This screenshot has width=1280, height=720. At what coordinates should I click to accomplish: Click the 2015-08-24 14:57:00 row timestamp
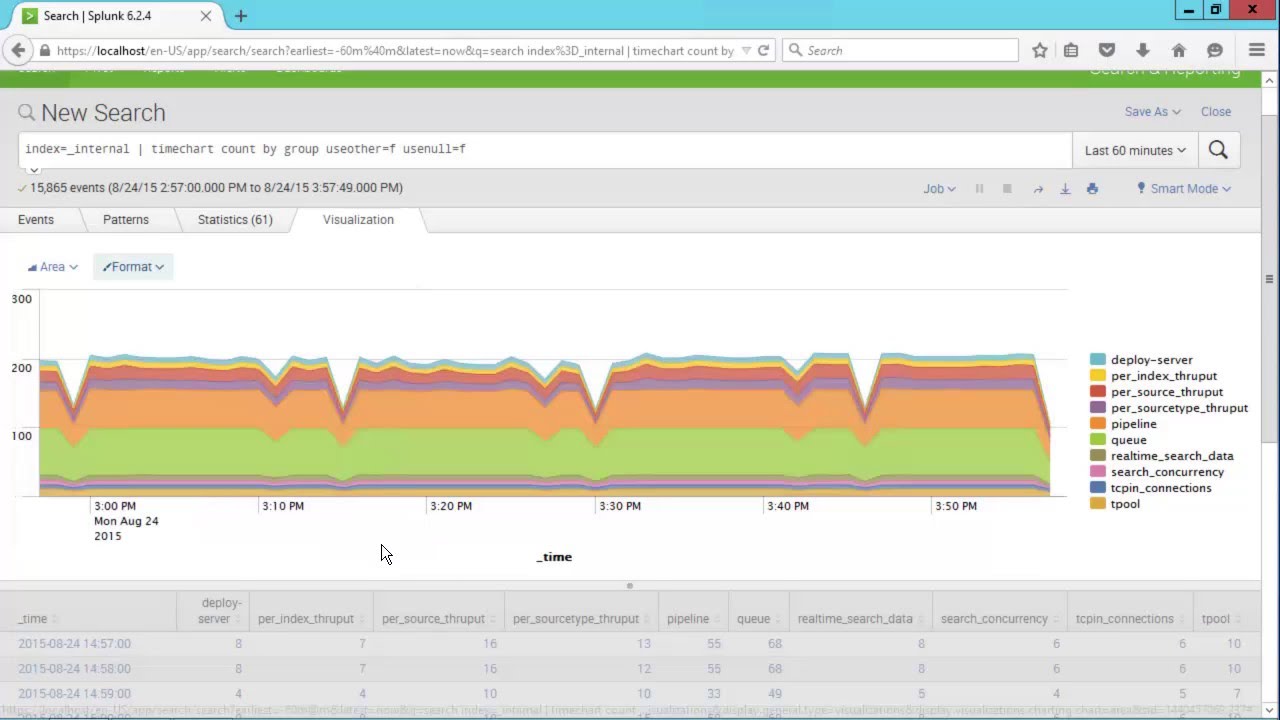pyautogui.click(x=74, y=644)
